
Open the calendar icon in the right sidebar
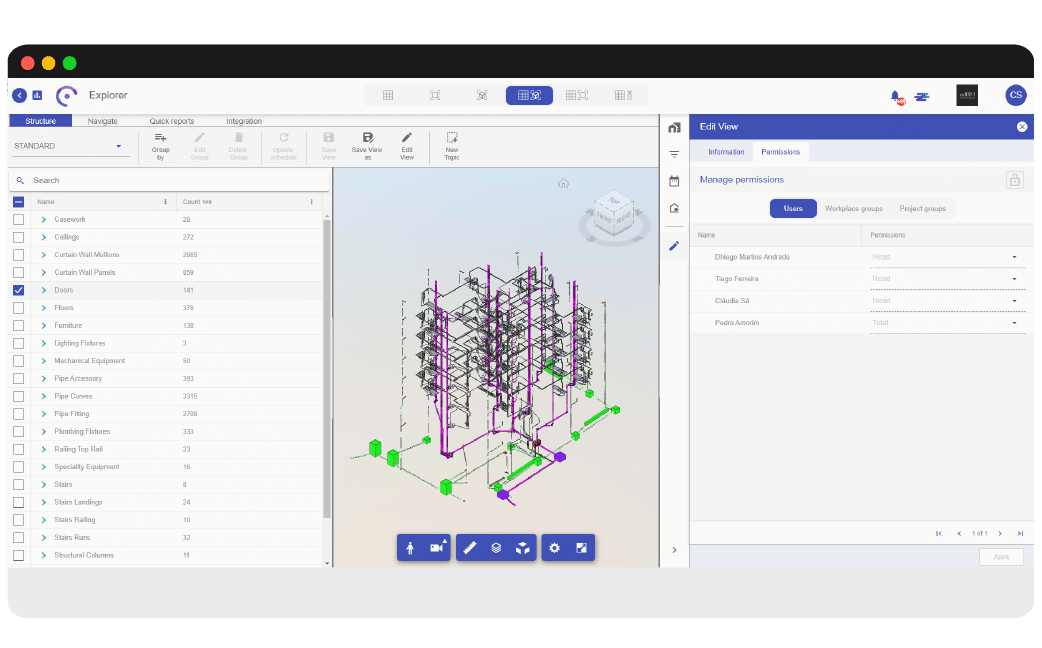(x=674, y=181)
